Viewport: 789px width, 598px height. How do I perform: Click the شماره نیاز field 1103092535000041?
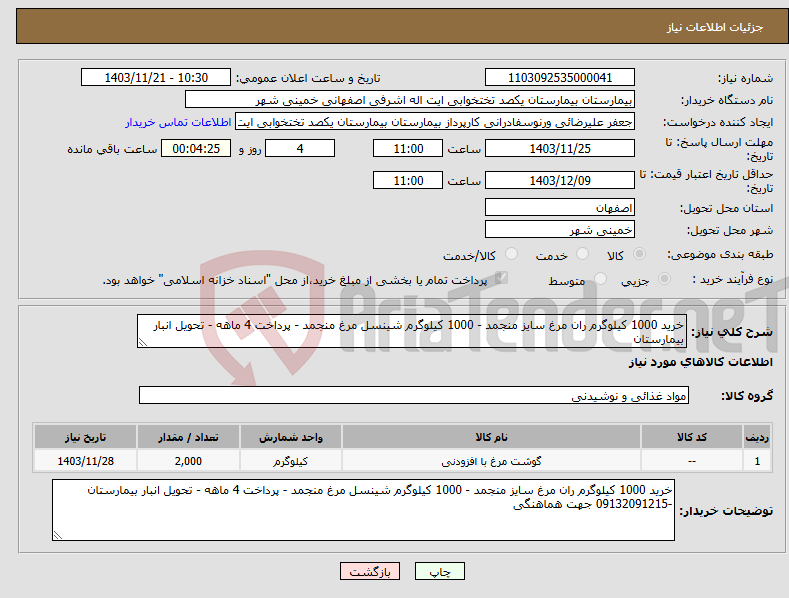[x=560, y=78]
